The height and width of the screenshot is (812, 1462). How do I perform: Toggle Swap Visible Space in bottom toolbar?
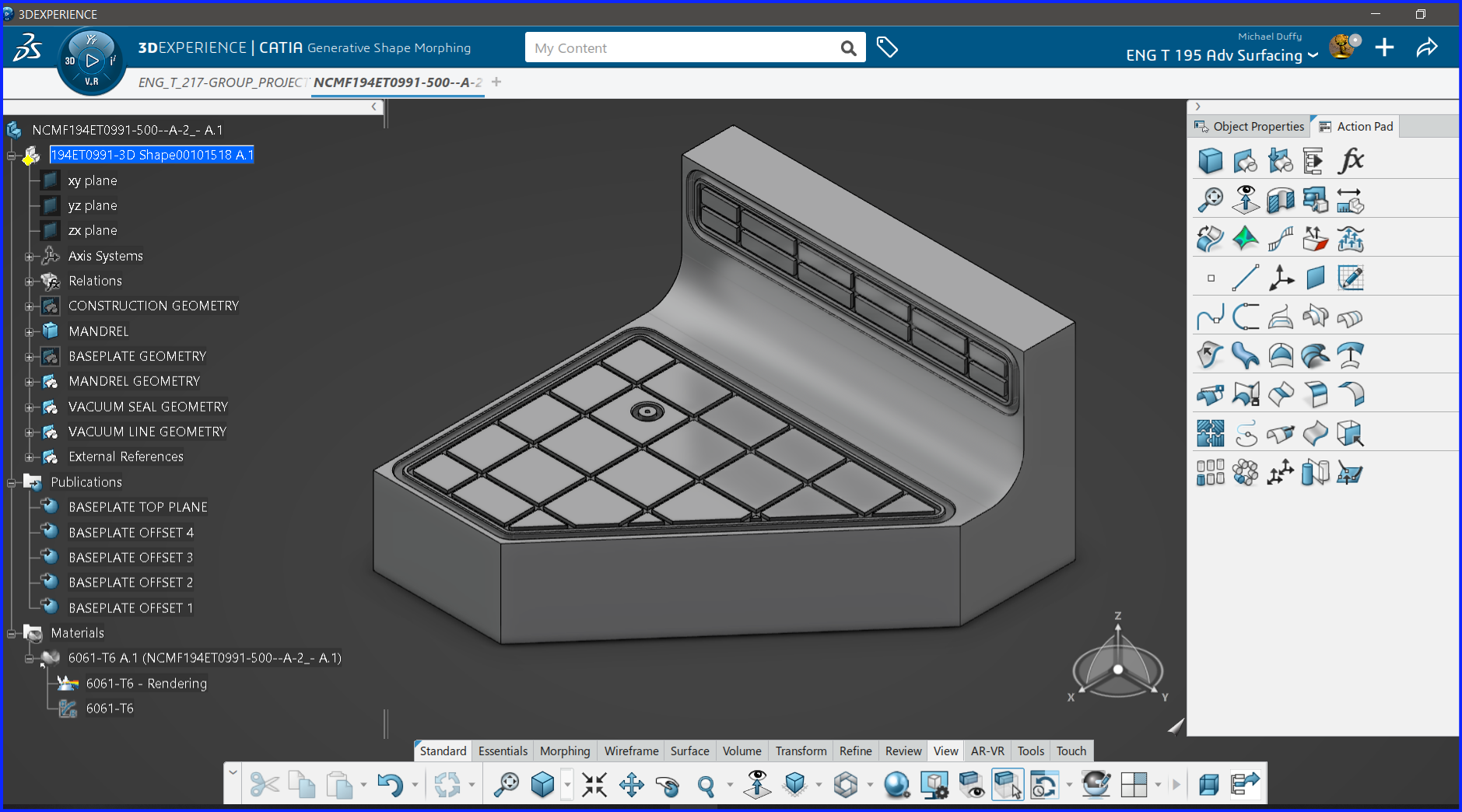(x=1008, y=785)
